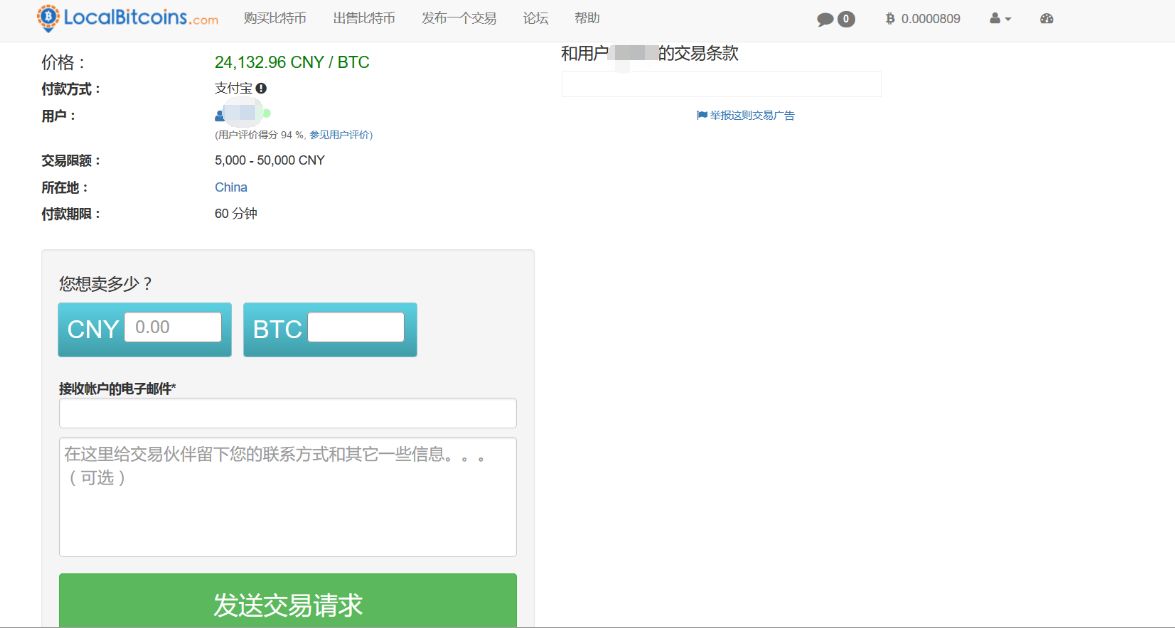1175x628 pixels.
Task: Expand the user account dropdown
Action: point(1000,19)
